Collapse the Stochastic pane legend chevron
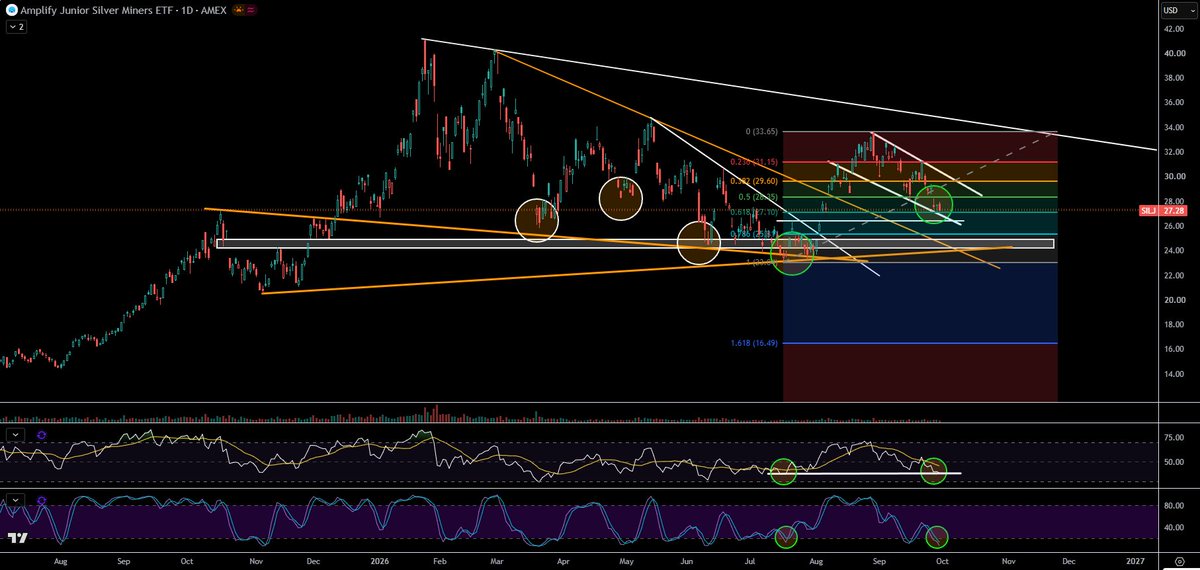The width and height of the screenshot is (1200, 570). click(x=16, y=498)
